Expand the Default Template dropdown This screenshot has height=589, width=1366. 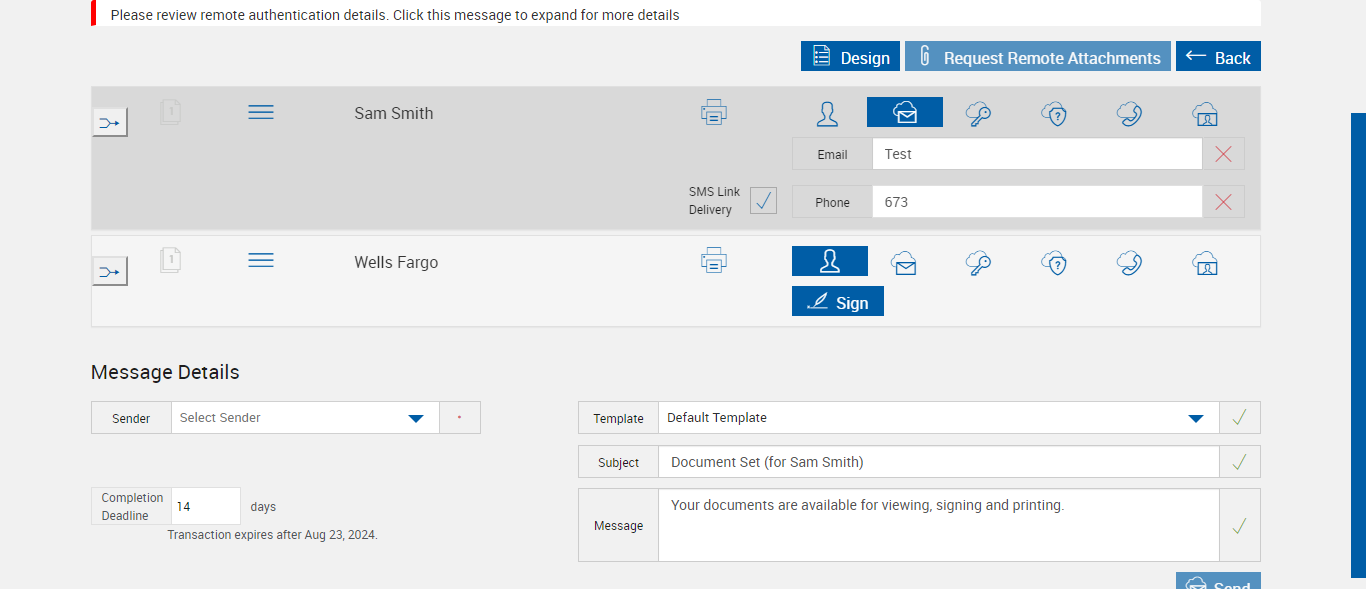938,418
